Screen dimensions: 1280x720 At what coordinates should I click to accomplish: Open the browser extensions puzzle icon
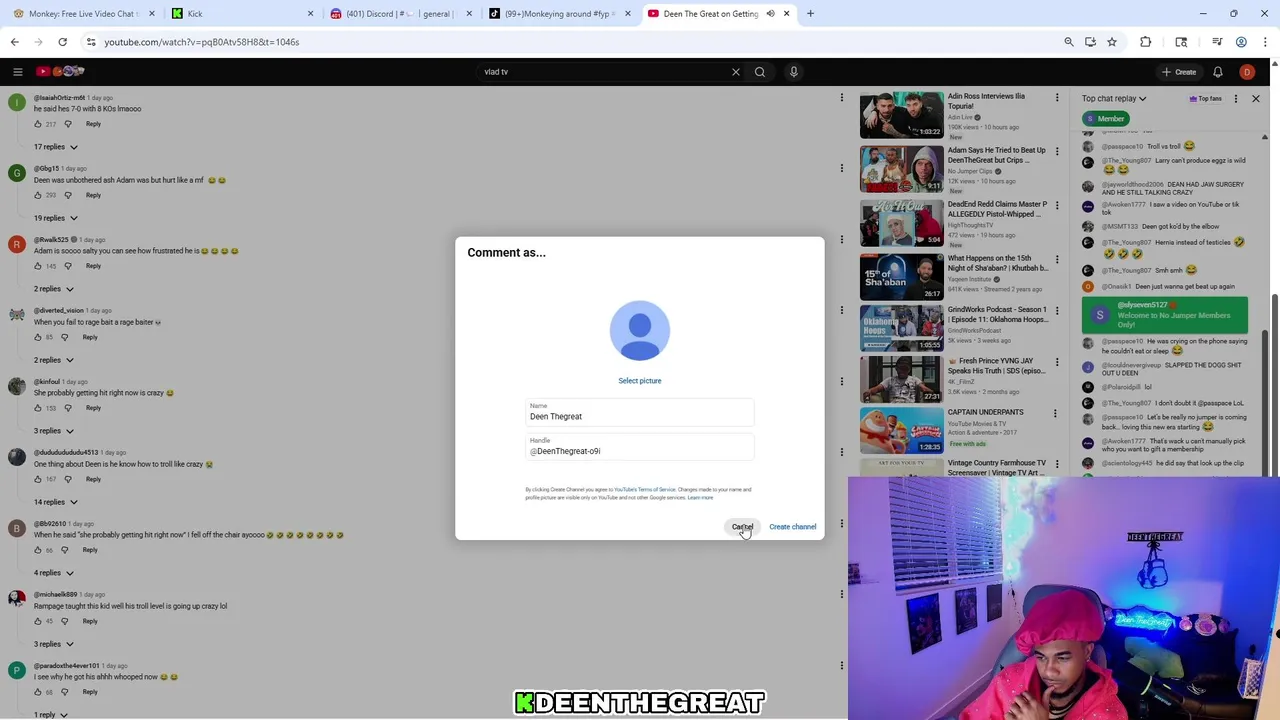click(x=1146, y=42)
